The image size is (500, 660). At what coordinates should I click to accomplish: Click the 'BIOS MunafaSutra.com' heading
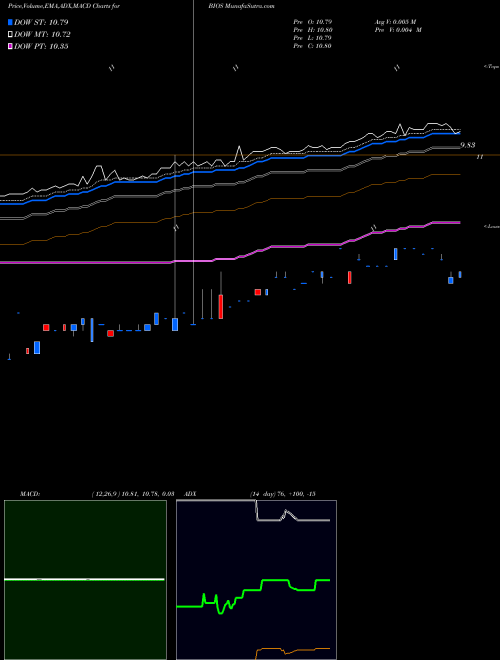coord(244,7)
